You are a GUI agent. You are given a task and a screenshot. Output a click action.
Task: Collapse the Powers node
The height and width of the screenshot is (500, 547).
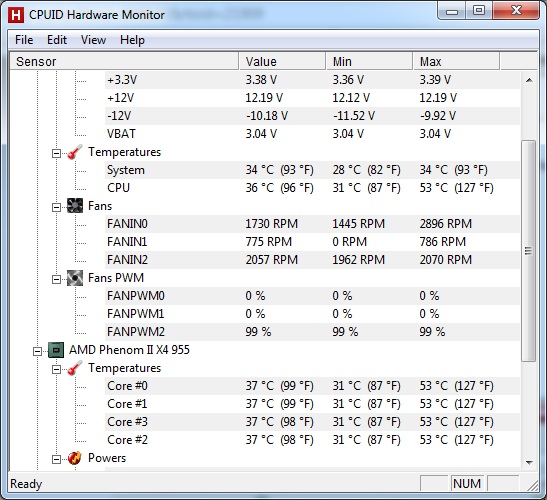click(x=56, y=460)
